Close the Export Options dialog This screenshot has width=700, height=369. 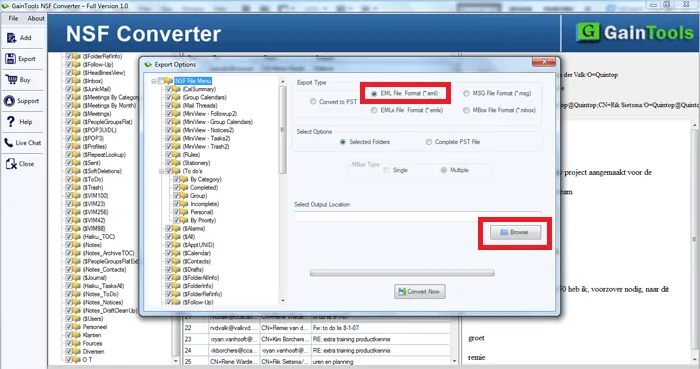tap(544, 62)
